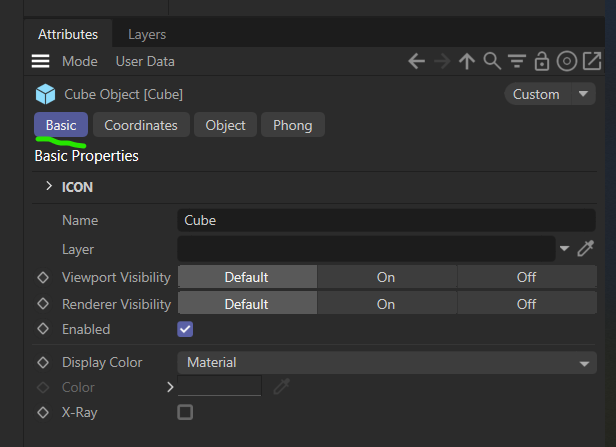
Task: Open the Custom mode dropdown
Action: point(549,94)
